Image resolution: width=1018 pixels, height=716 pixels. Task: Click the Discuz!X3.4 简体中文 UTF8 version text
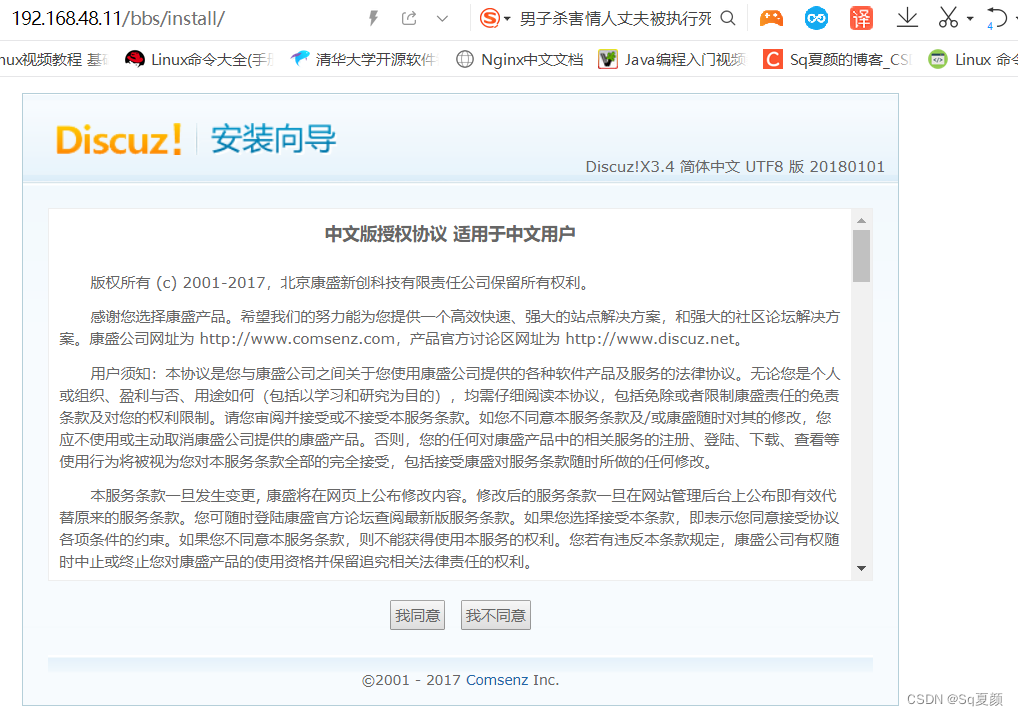735,167
